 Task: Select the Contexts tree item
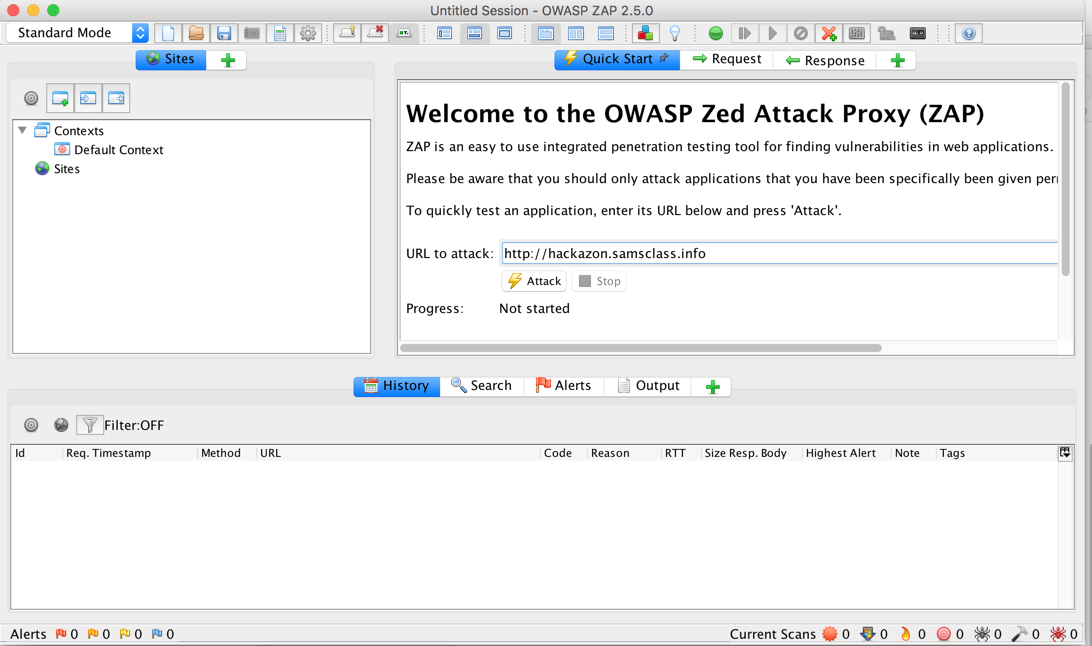[69, 130]
